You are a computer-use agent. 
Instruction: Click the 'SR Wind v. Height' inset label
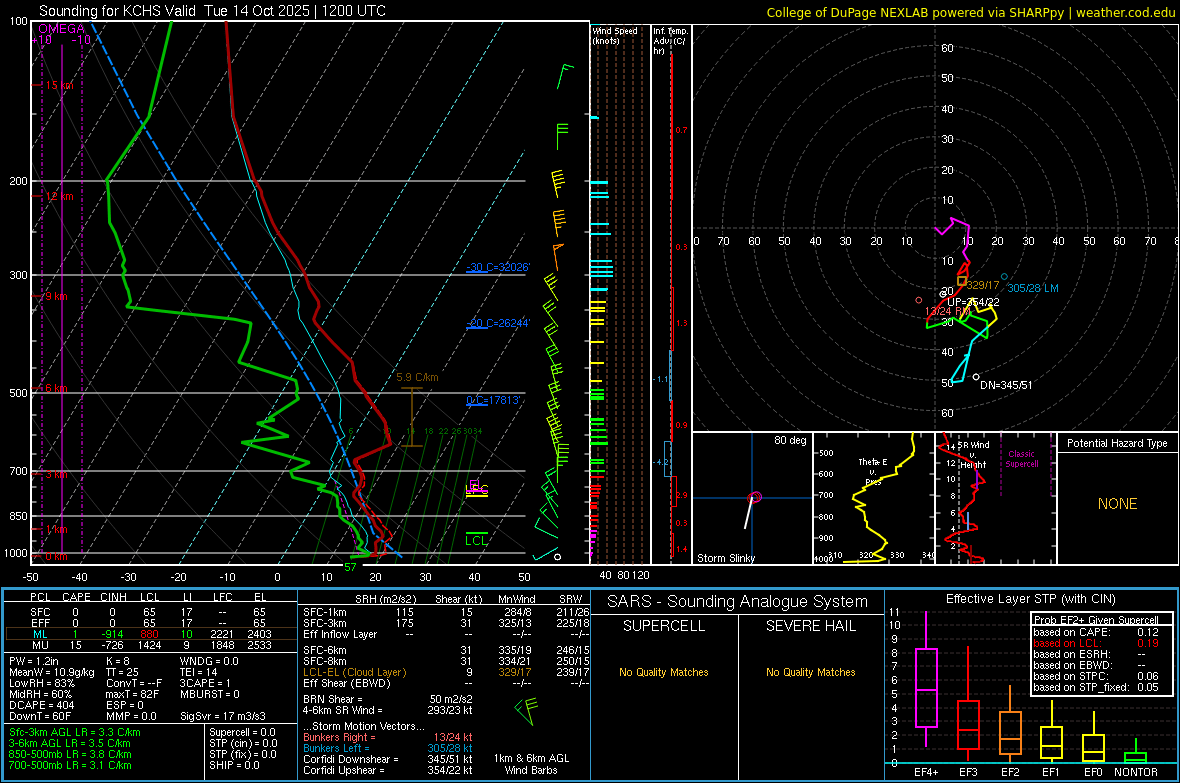coord(974,455)
